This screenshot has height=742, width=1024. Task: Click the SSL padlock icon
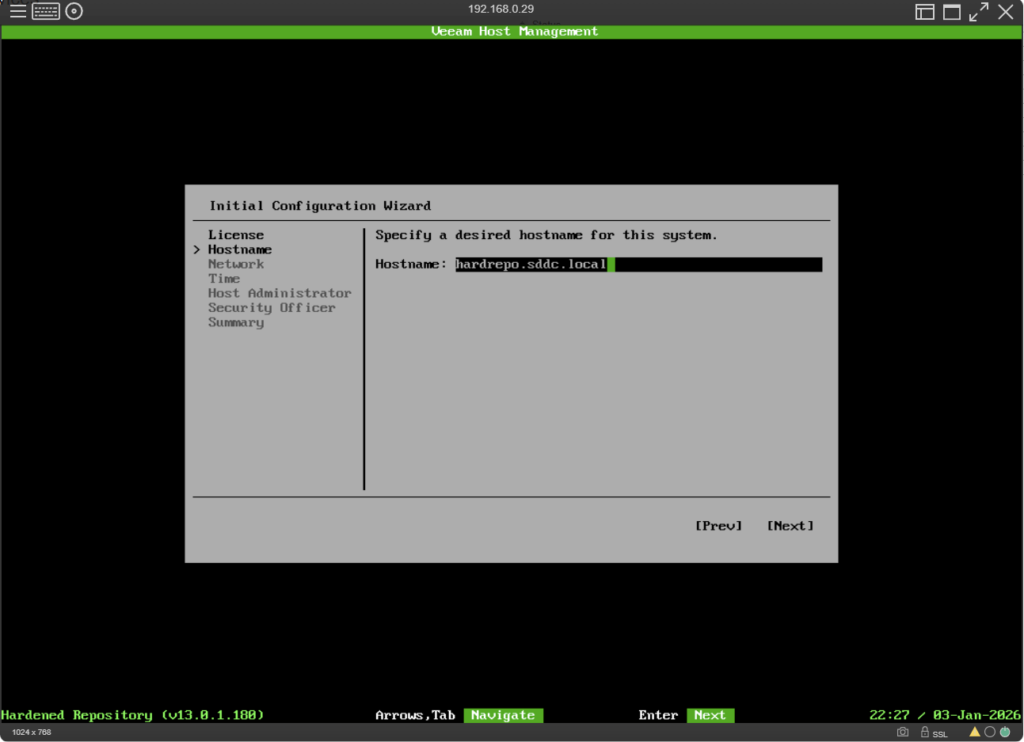(x=926, y=732)
